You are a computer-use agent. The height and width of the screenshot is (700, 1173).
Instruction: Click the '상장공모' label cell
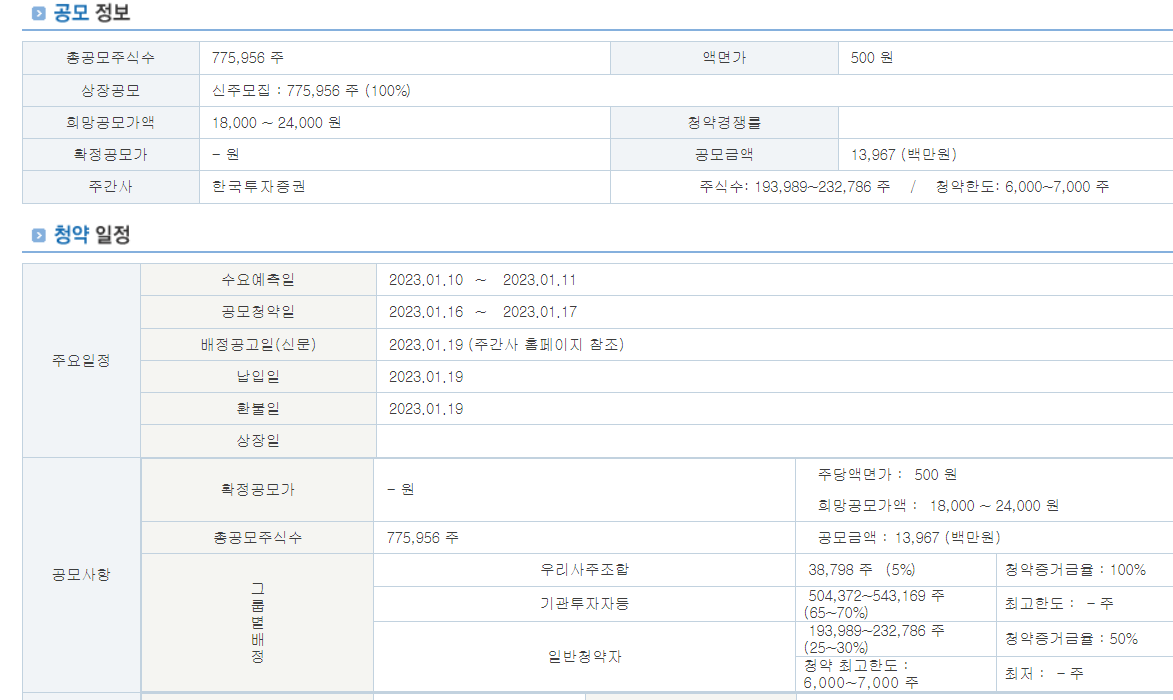[111, 90]
